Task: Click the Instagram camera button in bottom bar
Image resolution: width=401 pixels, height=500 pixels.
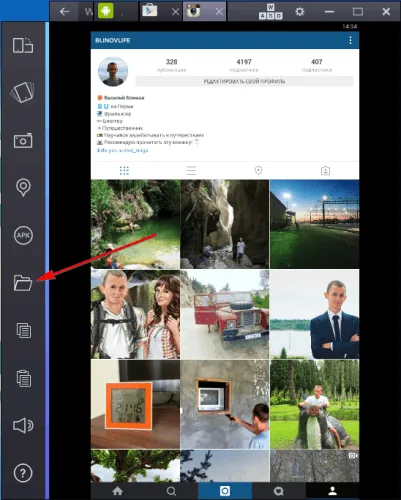Action: (225, 491)
